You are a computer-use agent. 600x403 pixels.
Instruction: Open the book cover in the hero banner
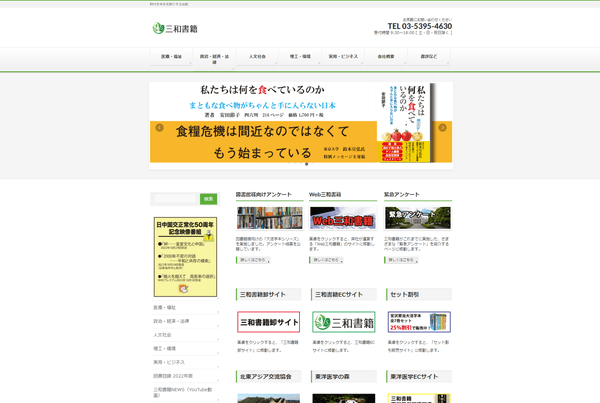(406, 122)
